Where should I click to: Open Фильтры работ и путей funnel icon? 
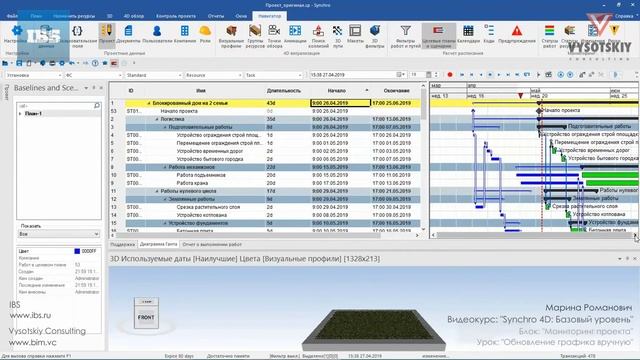coord(405,31)
